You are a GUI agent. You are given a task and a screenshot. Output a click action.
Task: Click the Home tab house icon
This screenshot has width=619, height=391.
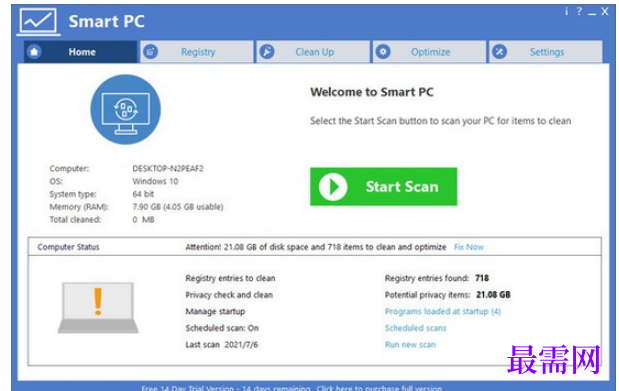click(x=34, y=52)
